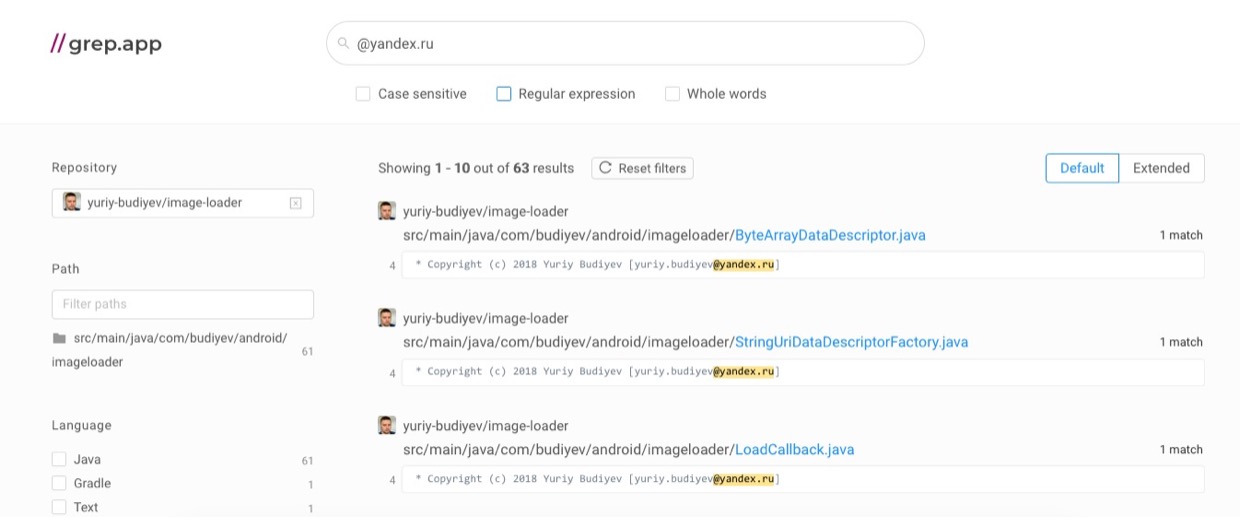This screenshot has width=1240, height=517.
Task: Click the Repository section heading
Action: (x=84, y=168)
